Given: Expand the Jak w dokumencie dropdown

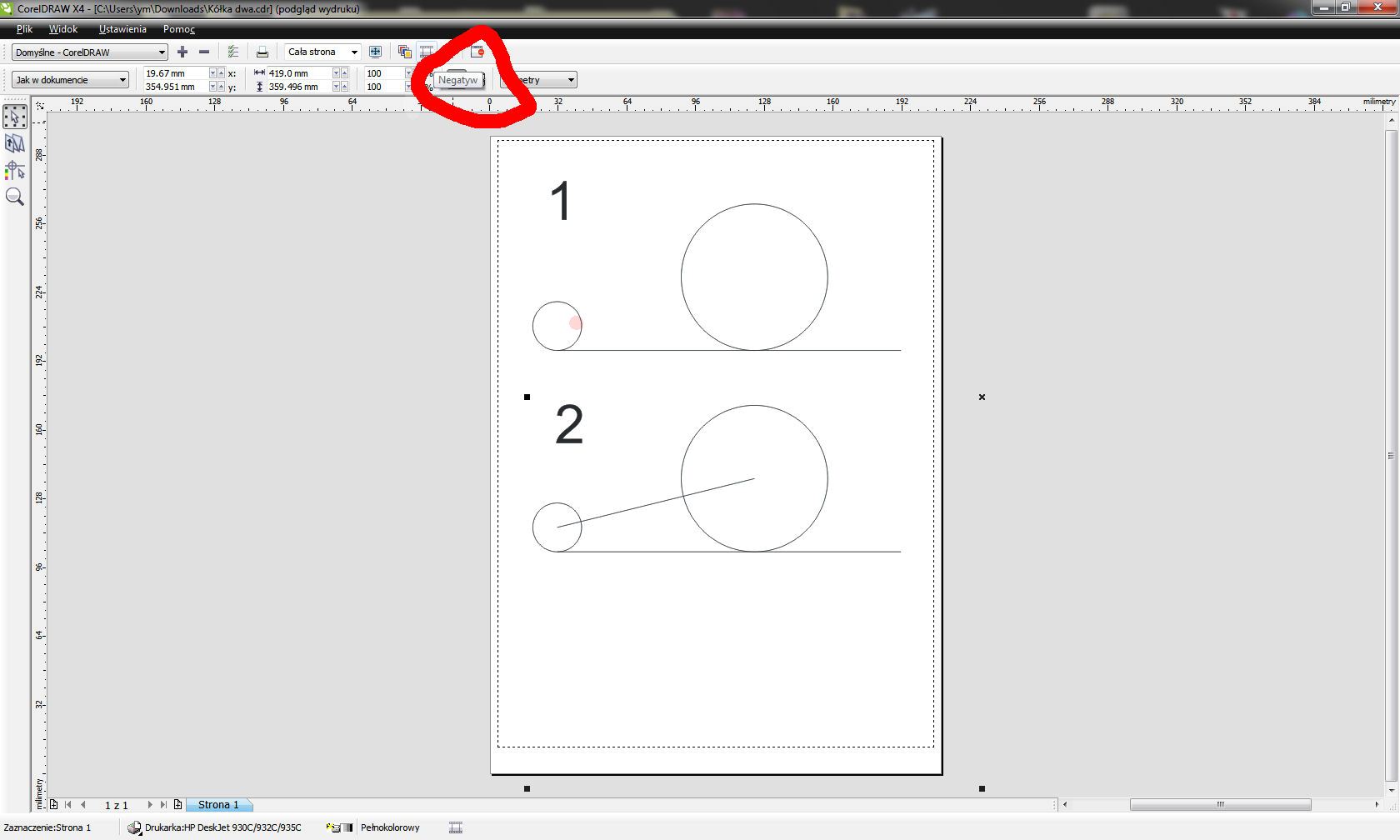Looking at the screenshot, I should coord(122,80).
